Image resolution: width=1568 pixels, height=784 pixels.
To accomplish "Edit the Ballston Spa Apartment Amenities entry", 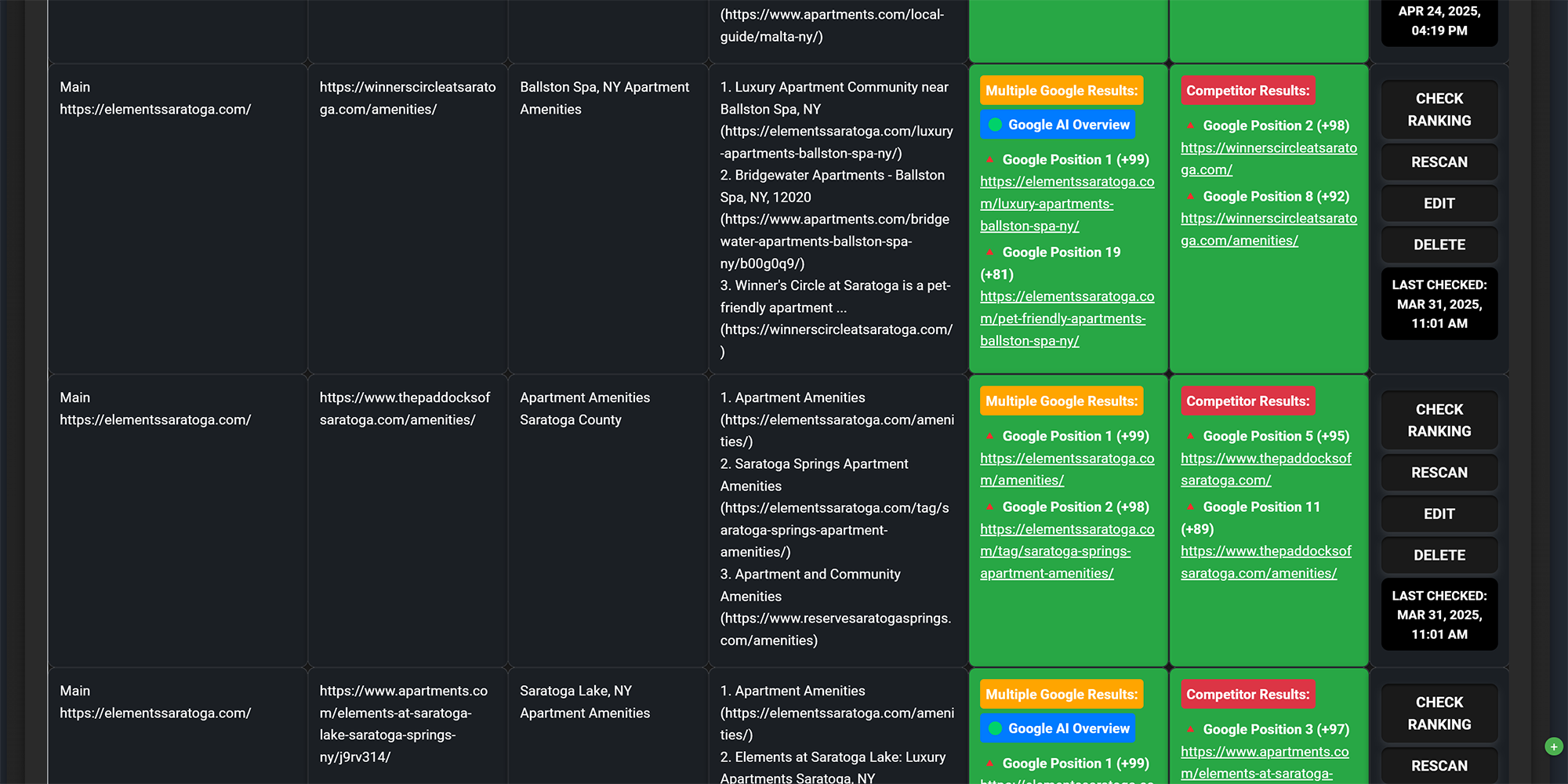I will 1439,203.
